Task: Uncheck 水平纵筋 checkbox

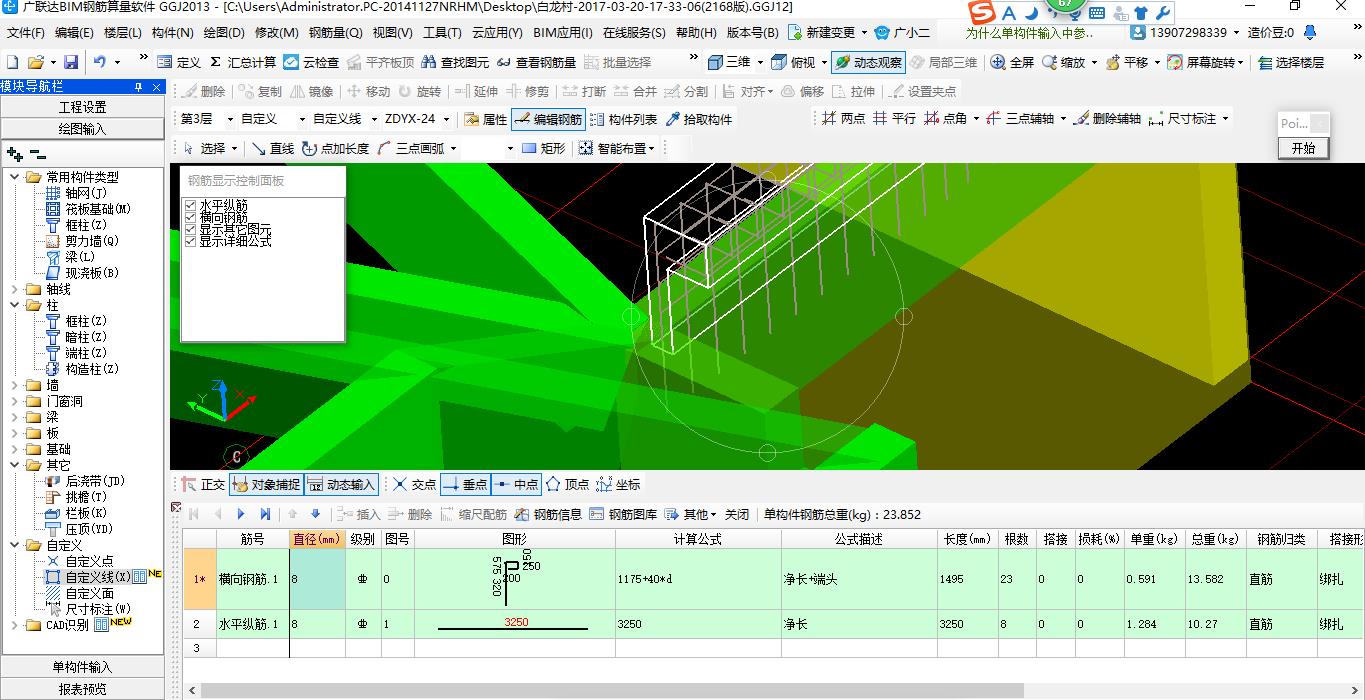Action: pos(191,205)
